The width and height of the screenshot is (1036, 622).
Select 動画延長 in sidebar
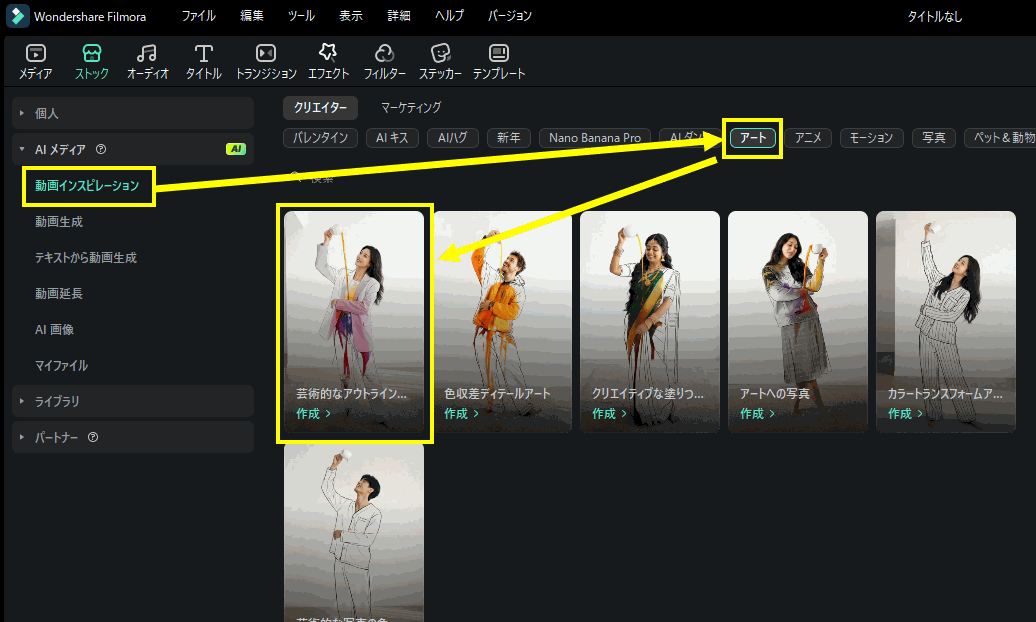pos(59,293)
